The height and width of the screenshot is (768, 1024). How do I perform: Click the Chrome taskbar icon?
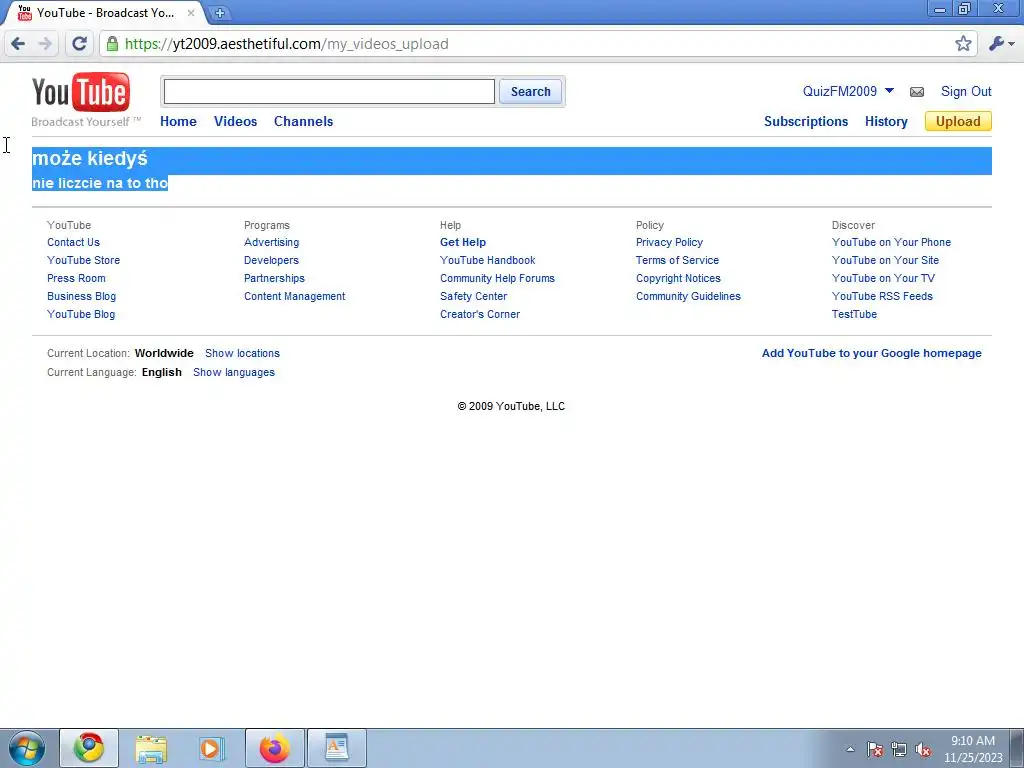89,748
